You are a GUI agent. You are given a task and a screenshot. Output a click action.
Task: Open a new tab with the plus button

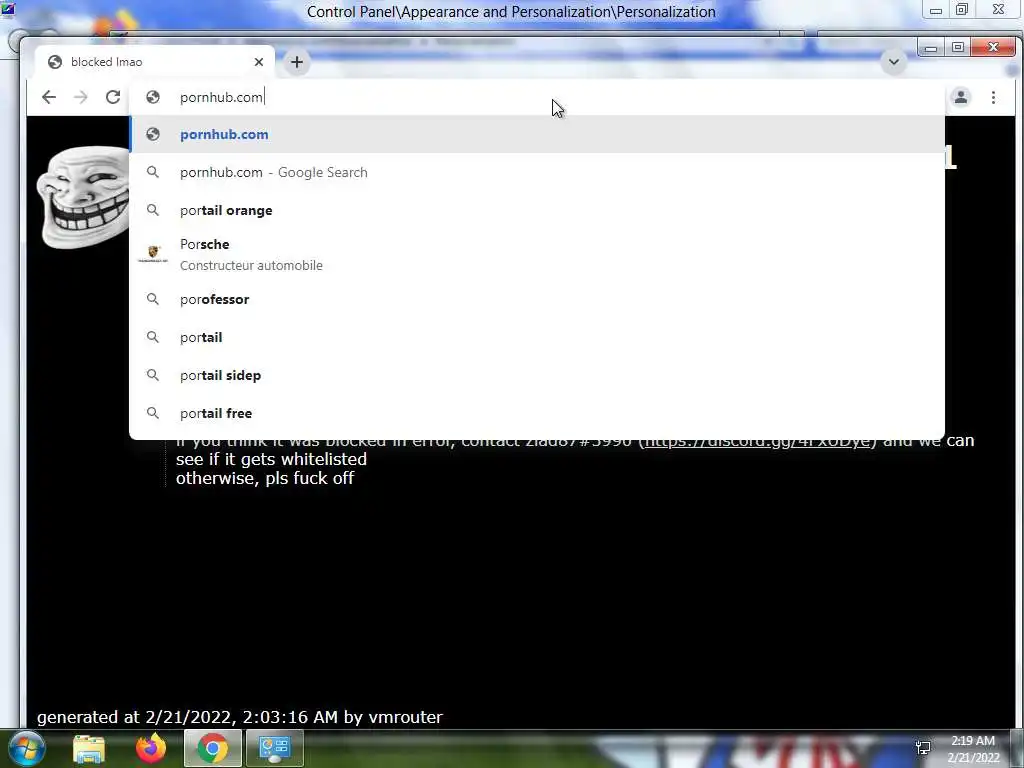(296, 62)
